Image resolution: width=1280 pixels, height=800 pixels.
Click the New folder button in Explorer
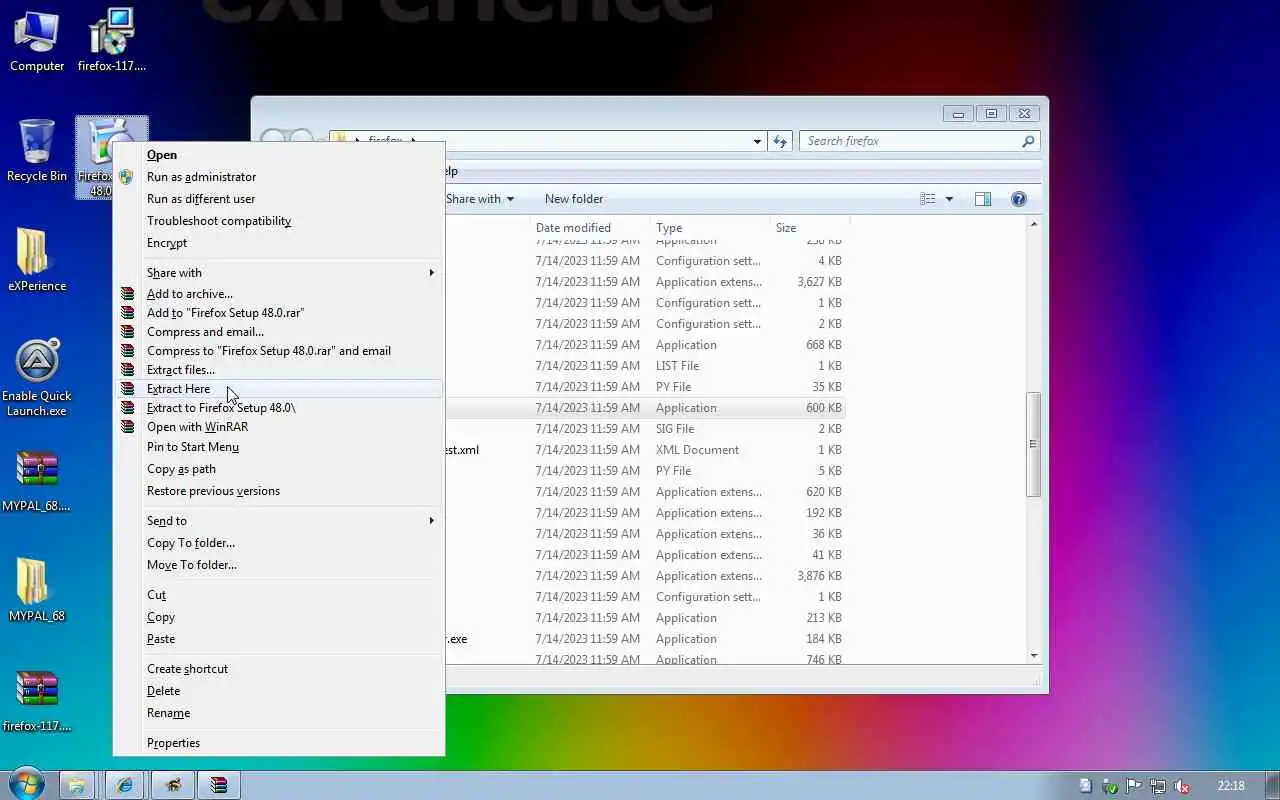[574, 199]
